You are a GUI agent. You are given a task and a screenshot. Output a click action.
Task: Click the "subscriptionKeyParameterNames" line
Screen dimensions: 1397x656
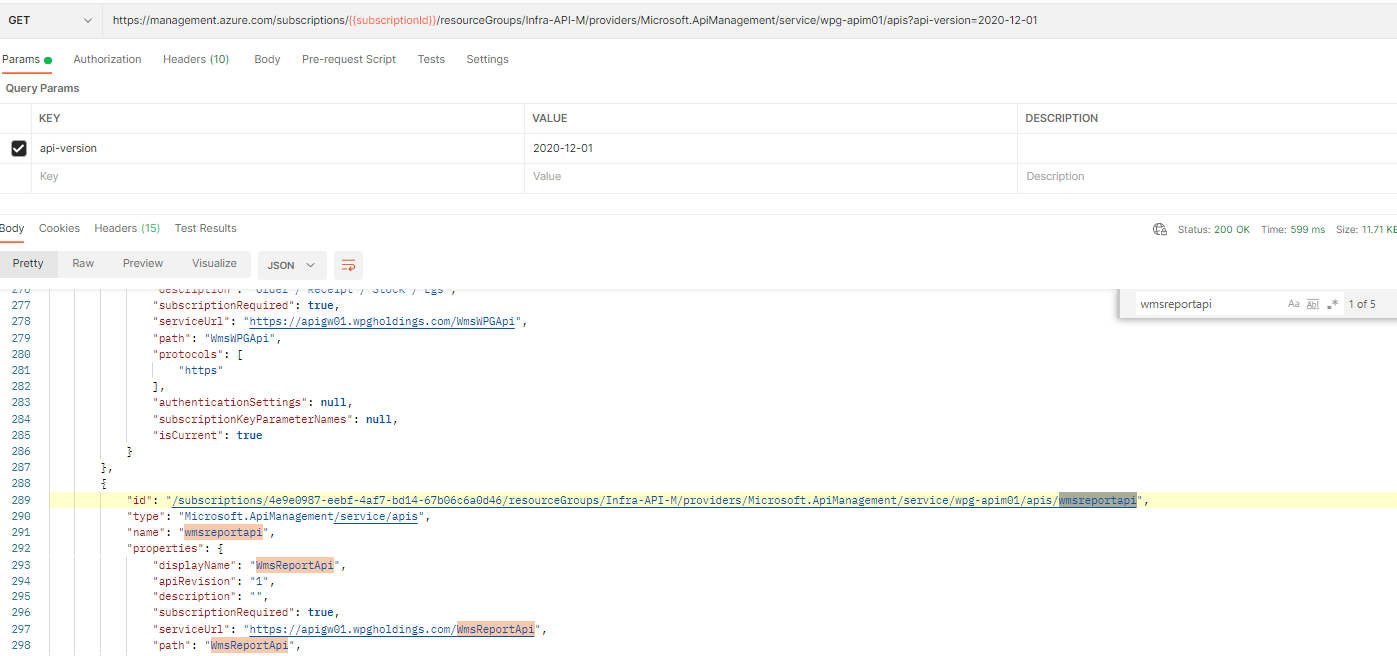(275, 419)
